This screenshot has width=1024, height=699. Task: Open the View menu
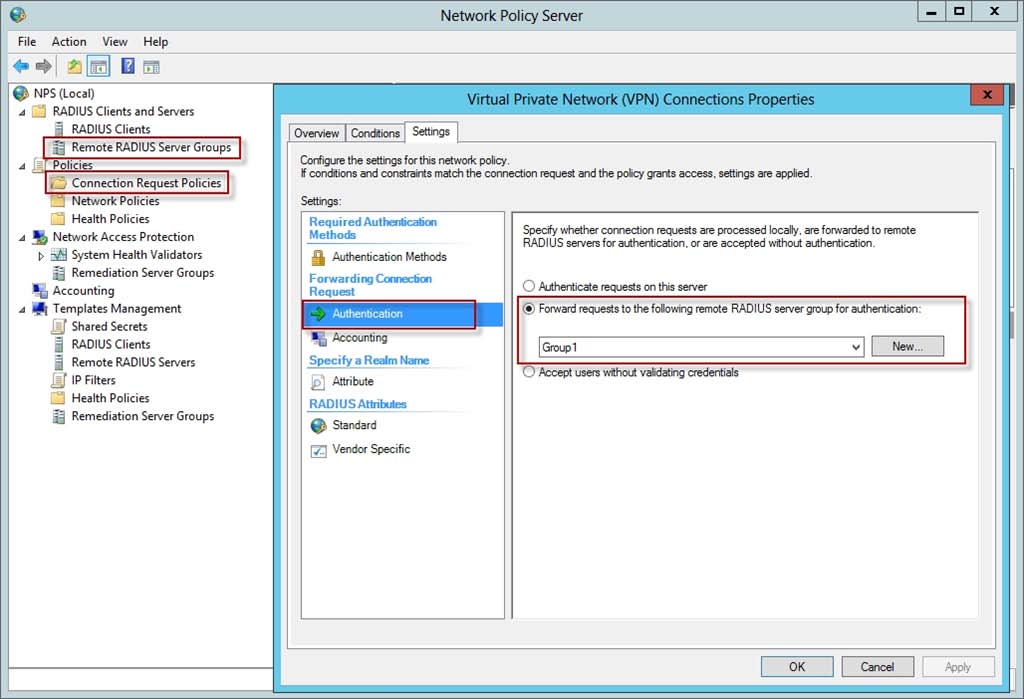coord(114,41)
